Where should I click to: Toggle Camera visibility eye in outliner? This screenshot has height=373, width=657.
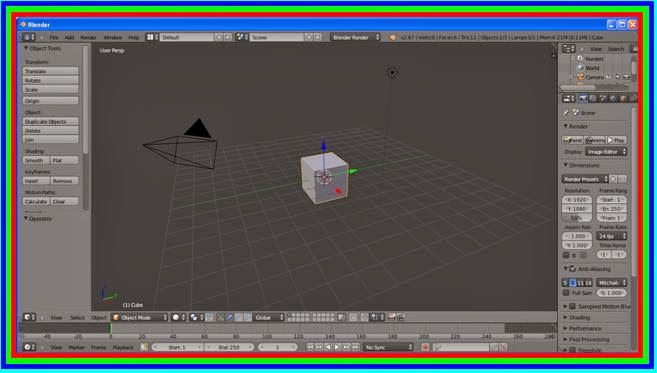click(608, 77)
